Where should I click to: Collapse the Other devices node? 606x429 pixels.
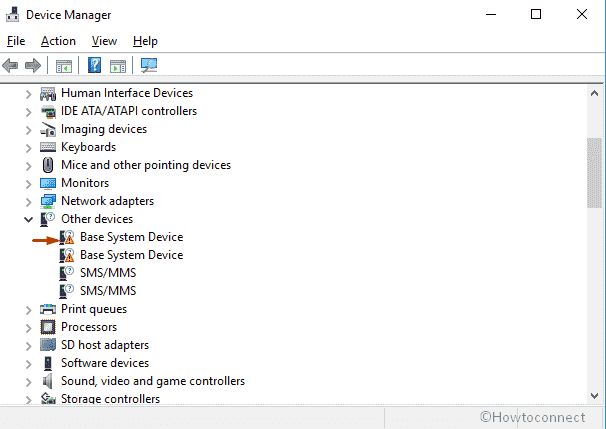pyautogui.click(x=28, y=220)
